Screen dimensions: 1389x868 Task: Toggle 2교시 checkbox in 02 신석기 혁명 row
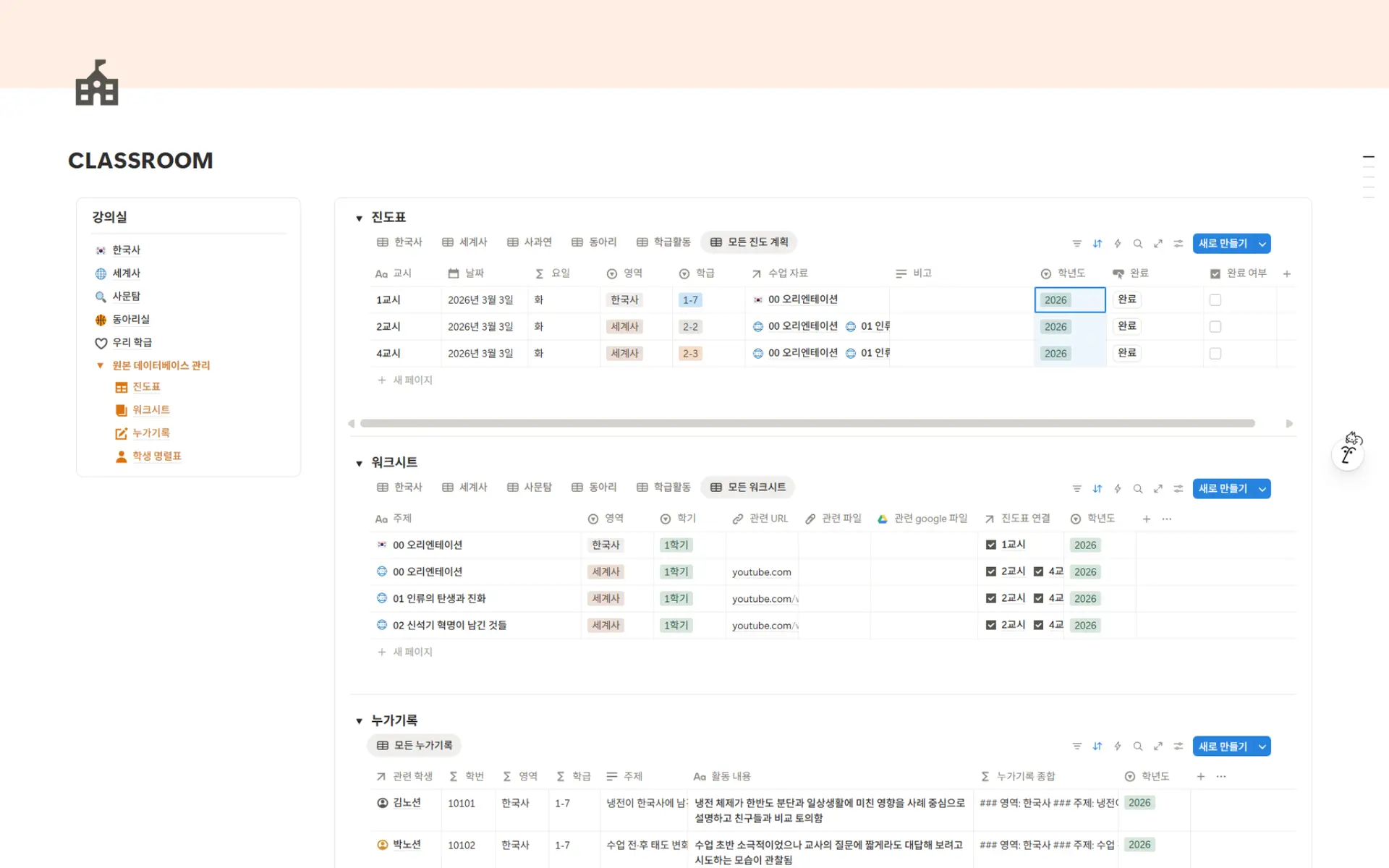tap(991, 625)
